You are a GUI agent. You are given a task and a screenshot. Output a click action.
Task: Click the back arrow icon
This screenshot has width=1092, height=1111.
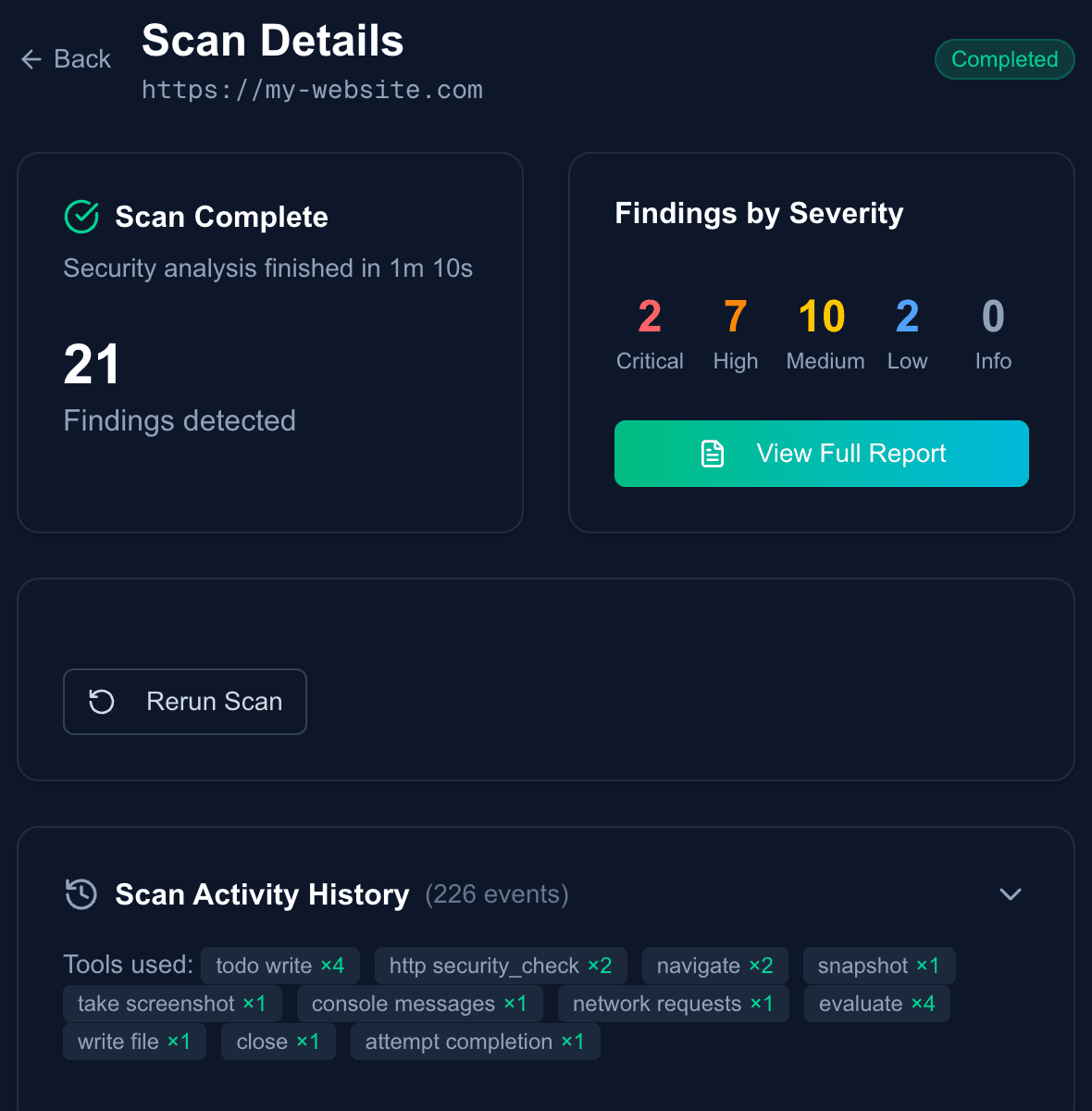(x=31, y=59)
